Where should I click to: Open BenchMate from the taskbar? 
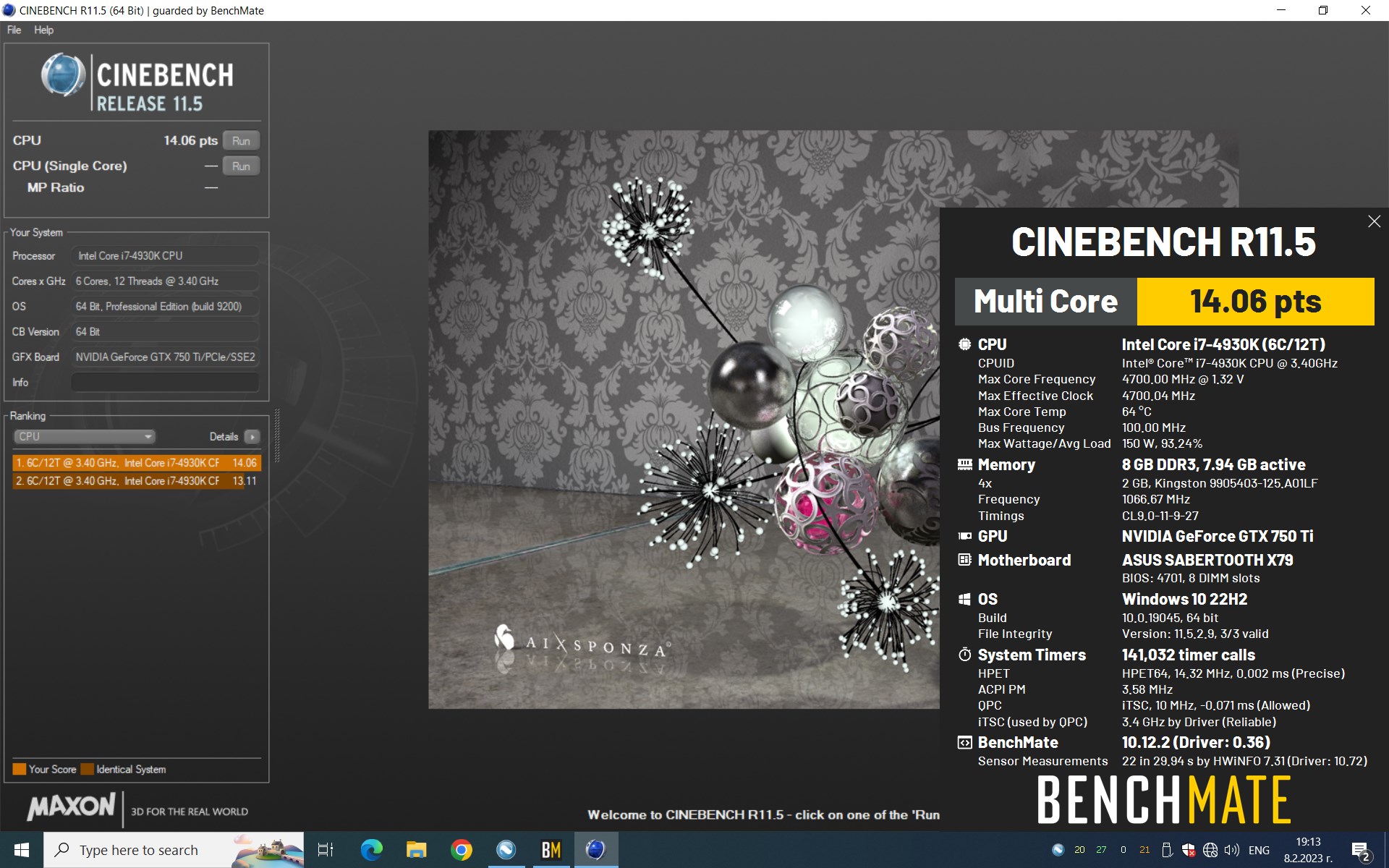551,850
